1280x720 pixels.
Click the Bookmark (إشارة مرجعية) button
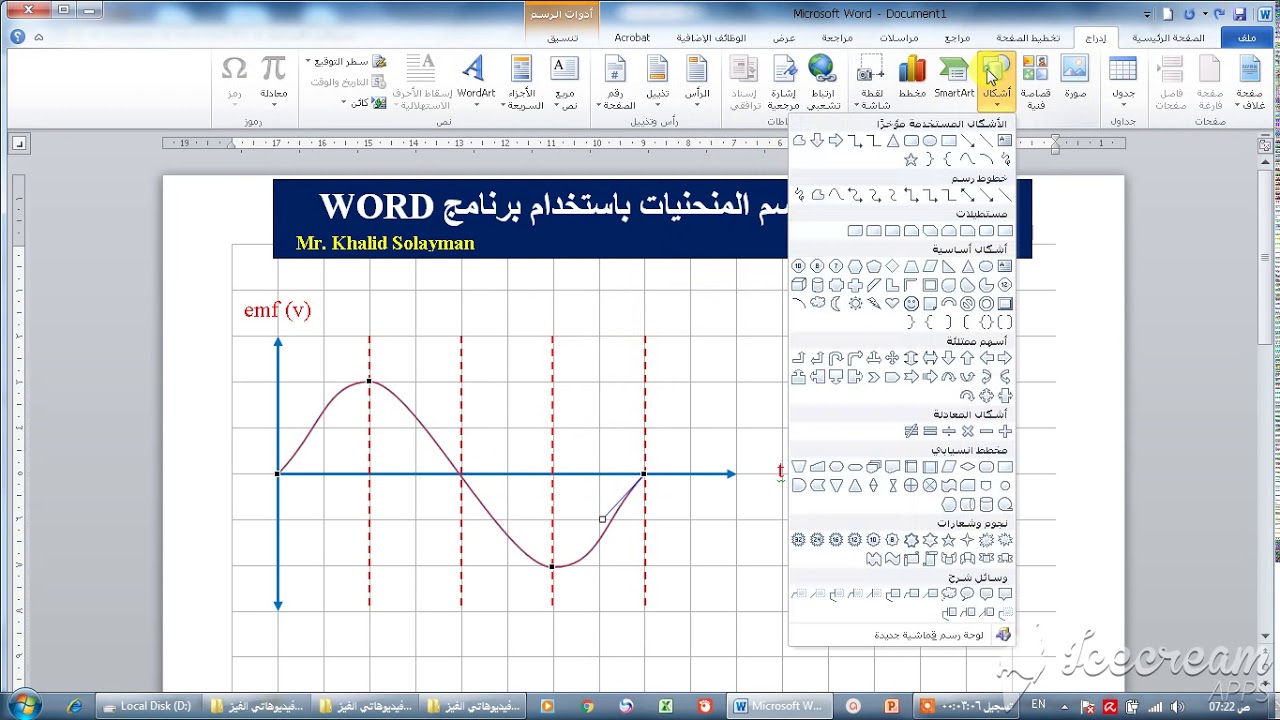[784, 82]
